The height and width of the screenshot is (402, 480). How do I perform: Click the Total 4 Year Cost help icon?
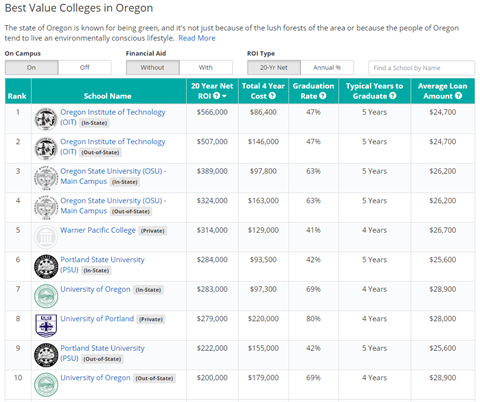click(272, 96)
